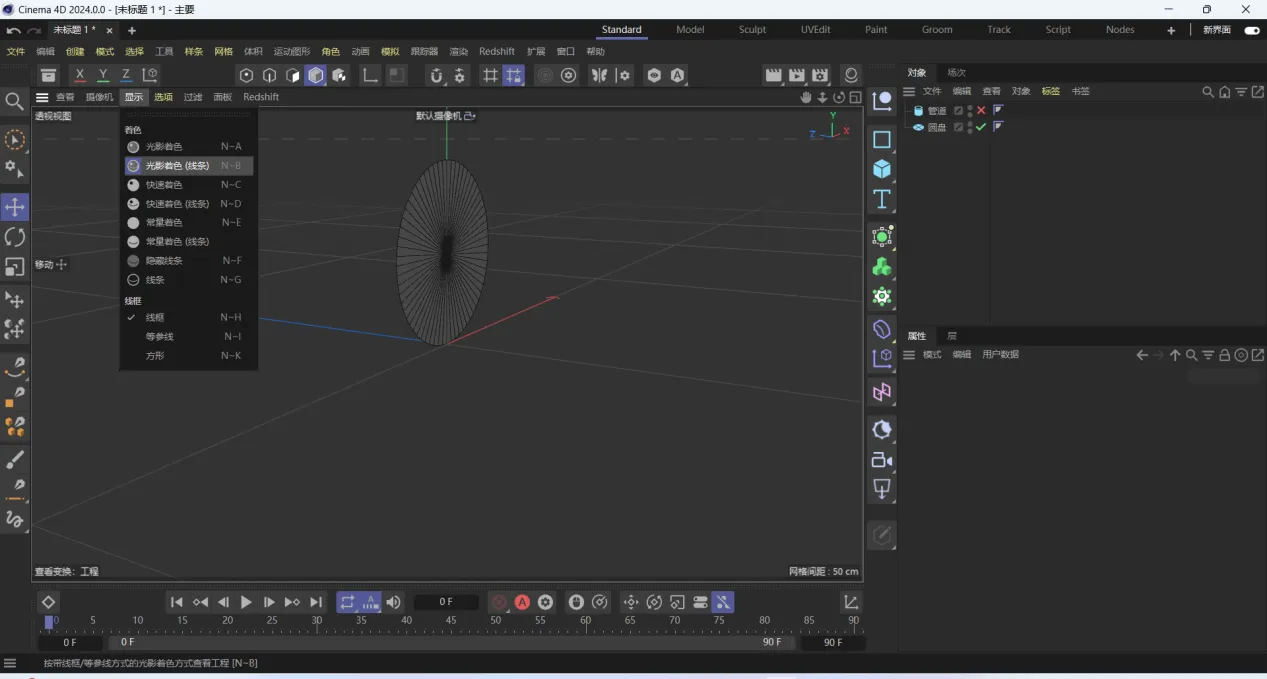Toggle the 新界面 switch

(x=1250, y=30)
